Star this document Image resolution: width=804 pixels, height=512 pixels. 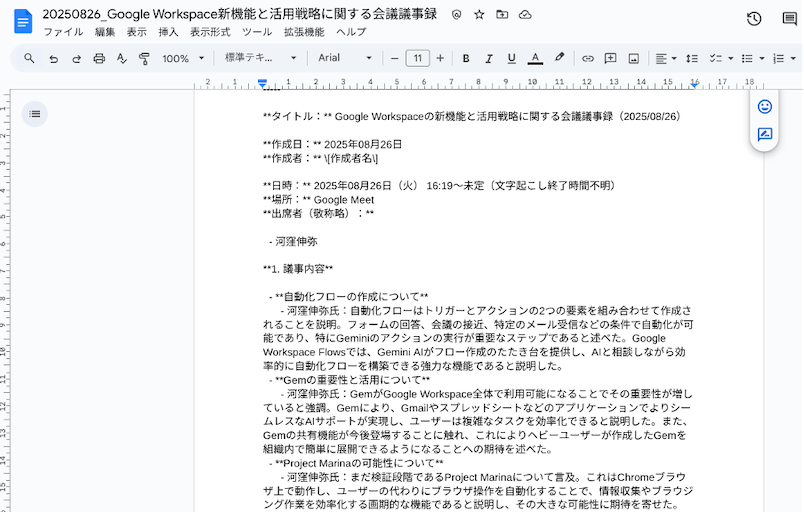pyautogui.click(x=479, y=14)
